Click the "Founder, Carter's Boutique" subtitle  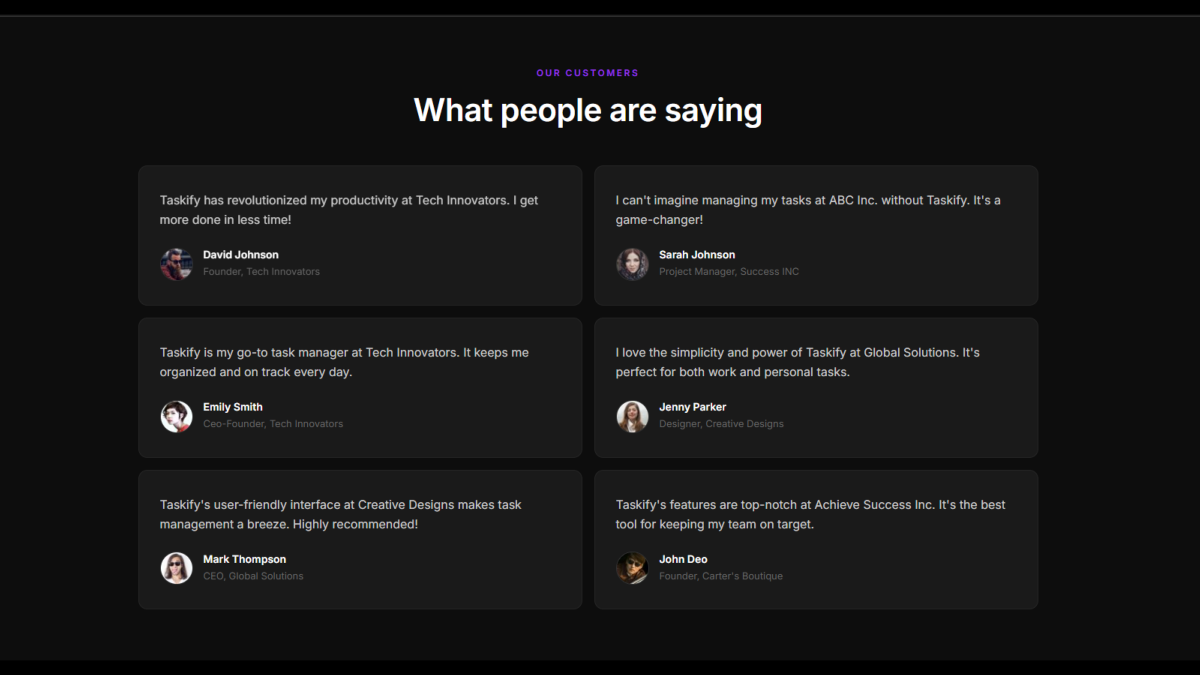pyautogui.click(x=721, y=576)
